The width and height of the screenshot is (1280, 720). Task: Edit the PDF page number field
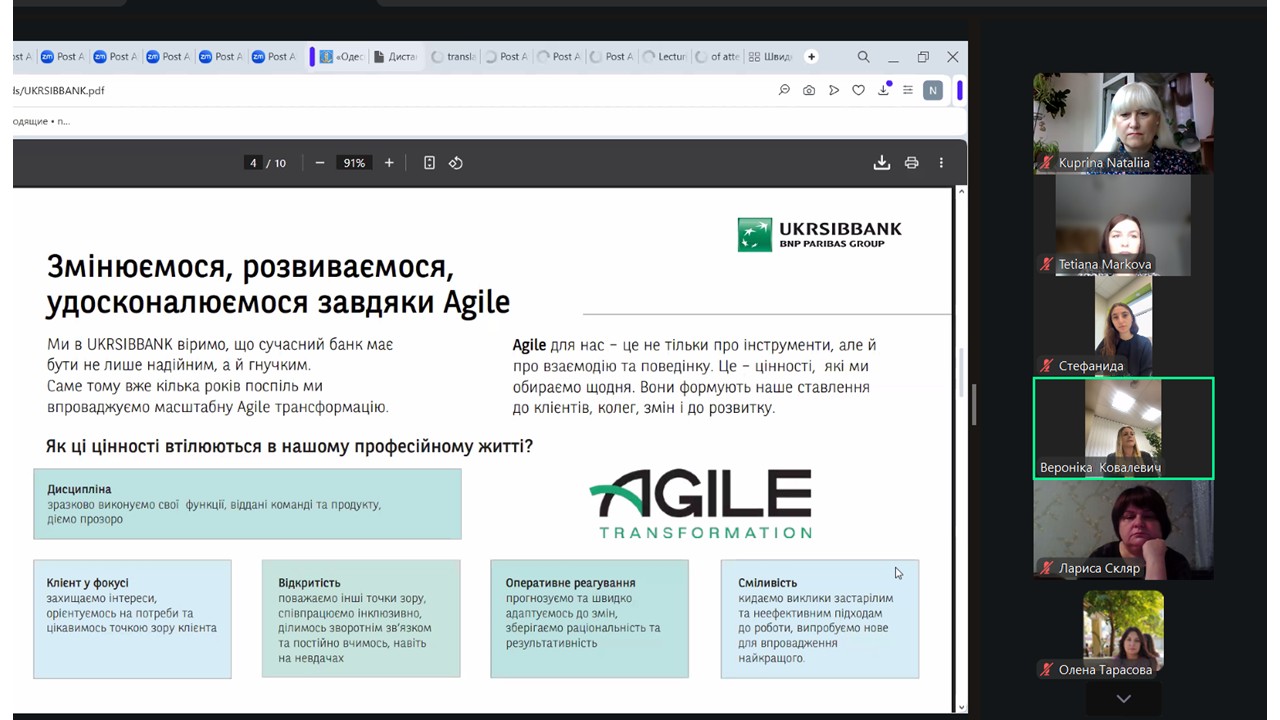[254, 163]
